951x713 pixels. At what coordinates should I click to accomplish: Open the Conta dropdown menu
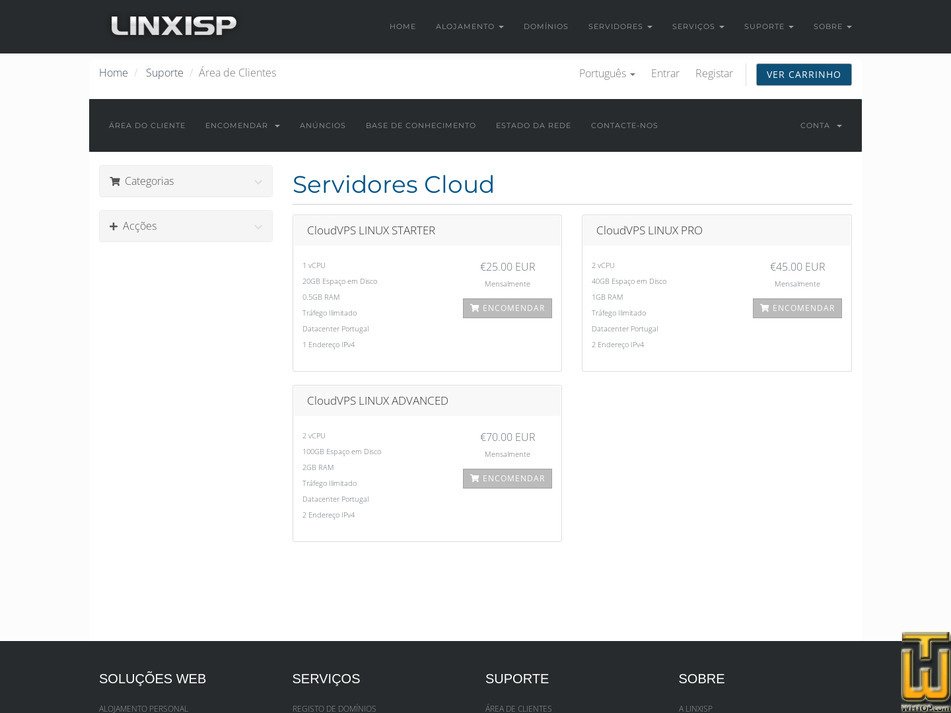coord(821,126)
